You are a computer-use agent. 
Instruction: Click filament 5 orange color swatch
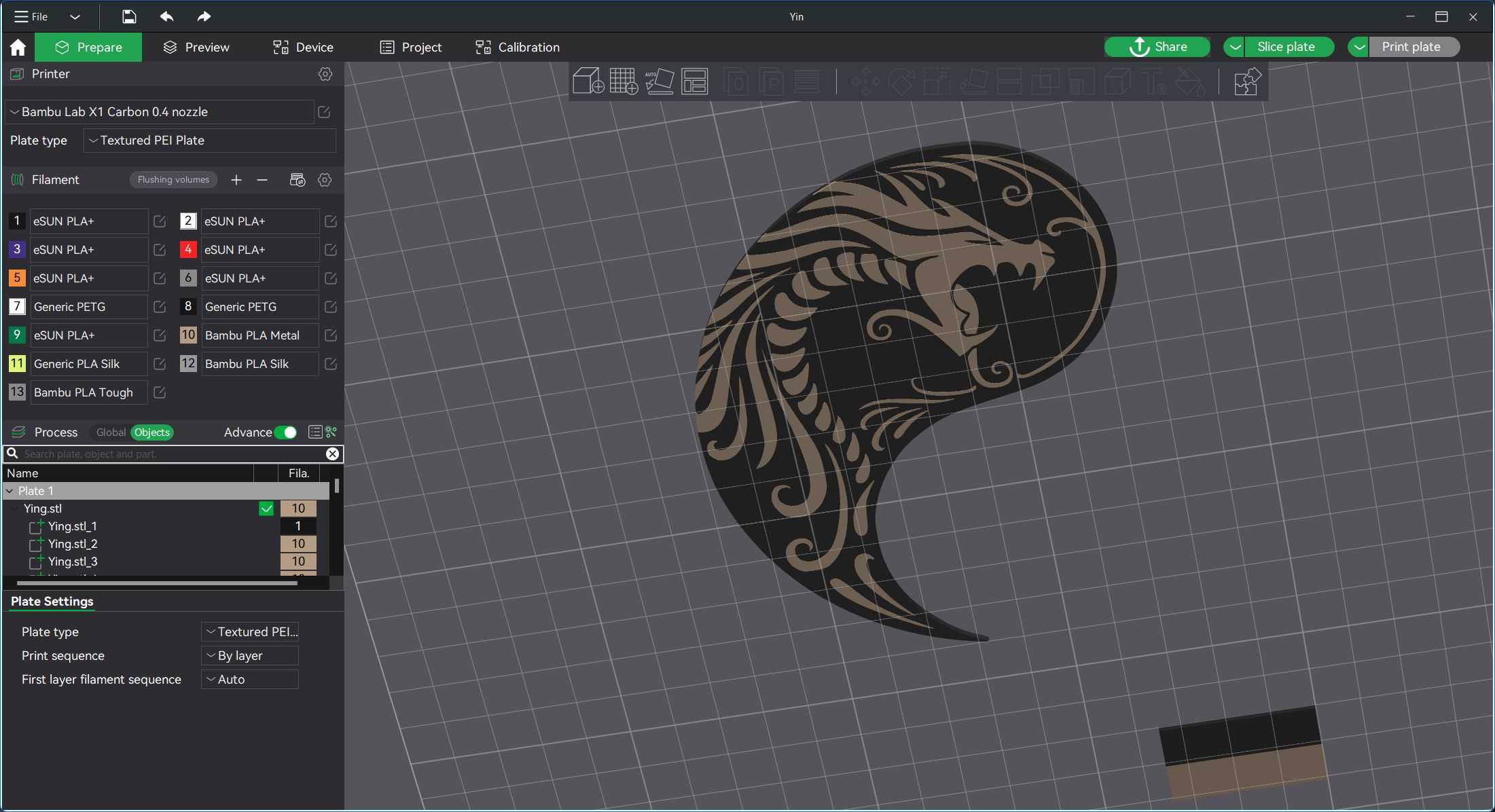(17, 278)
